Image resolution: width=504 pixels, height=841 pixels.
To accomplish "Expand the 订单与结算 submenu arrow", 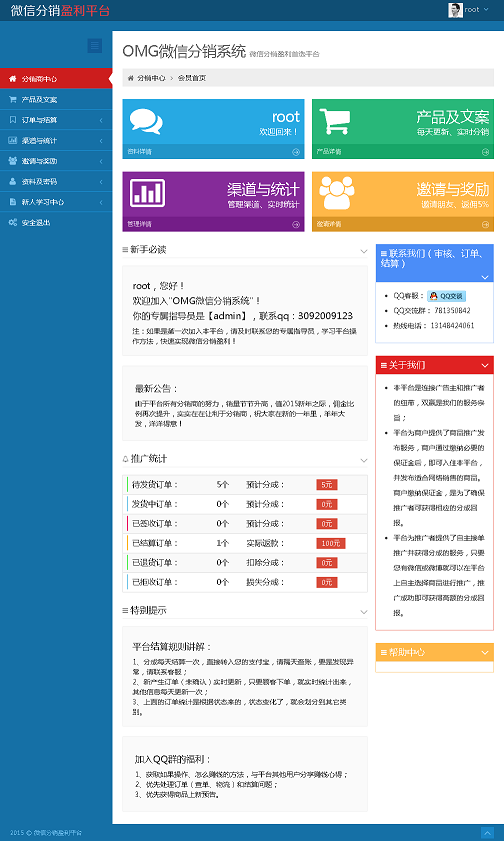I will coord(101,120).
